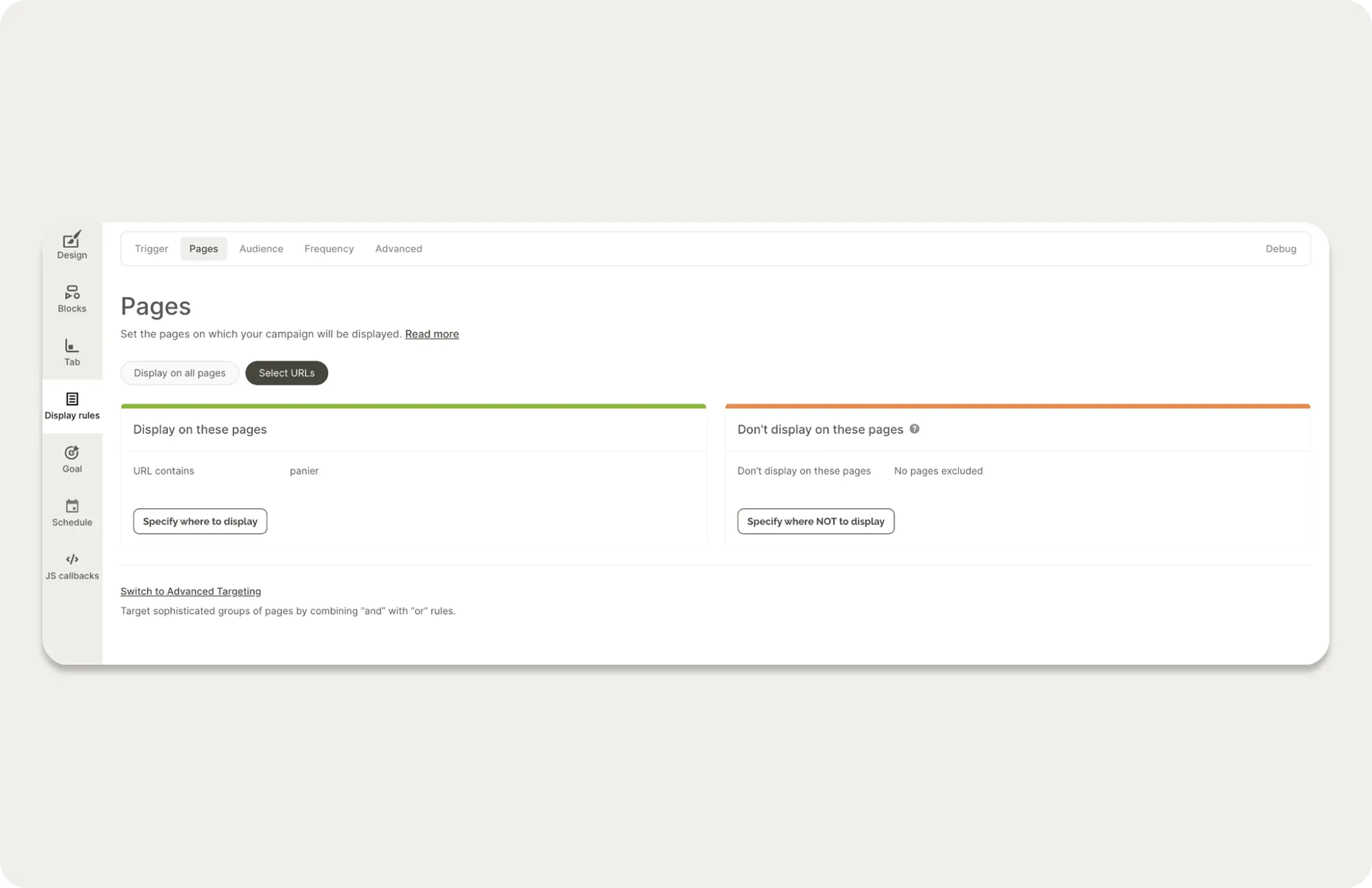Switch to the Pages tab

pos(204,248)
